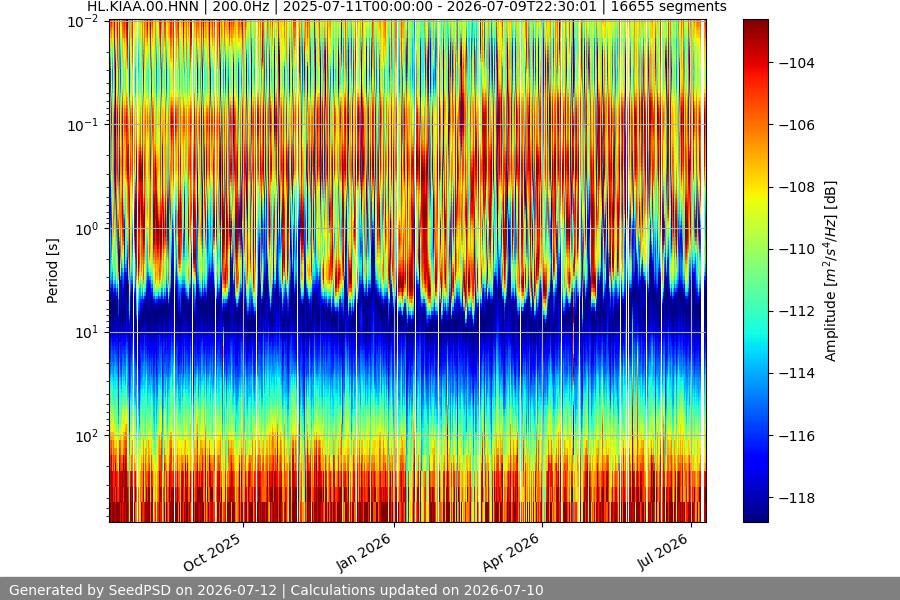Click the 10^1 period tick label
Image resolution: width=900 pixels, height=600 pixels.
[86, 332]
